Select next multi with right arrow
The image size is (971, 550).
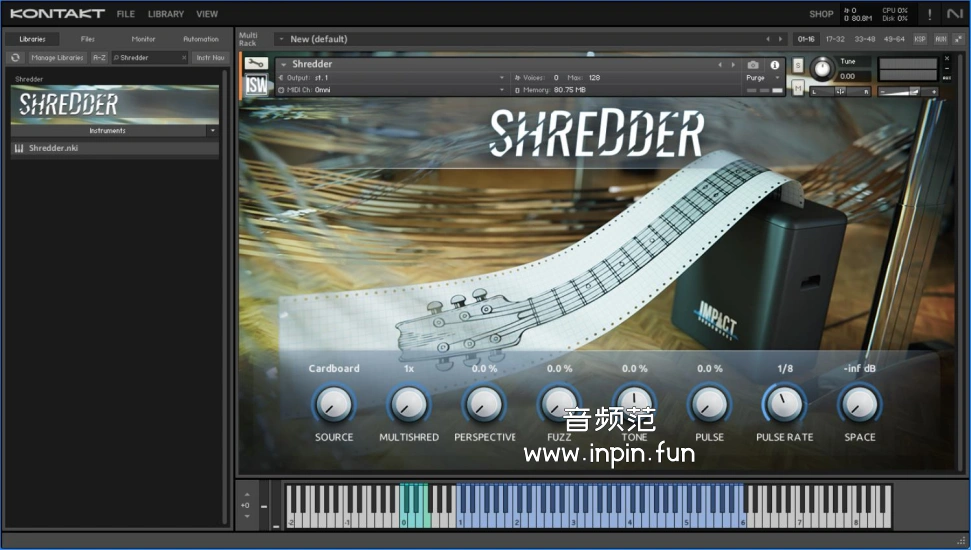[x=780, y=39]
